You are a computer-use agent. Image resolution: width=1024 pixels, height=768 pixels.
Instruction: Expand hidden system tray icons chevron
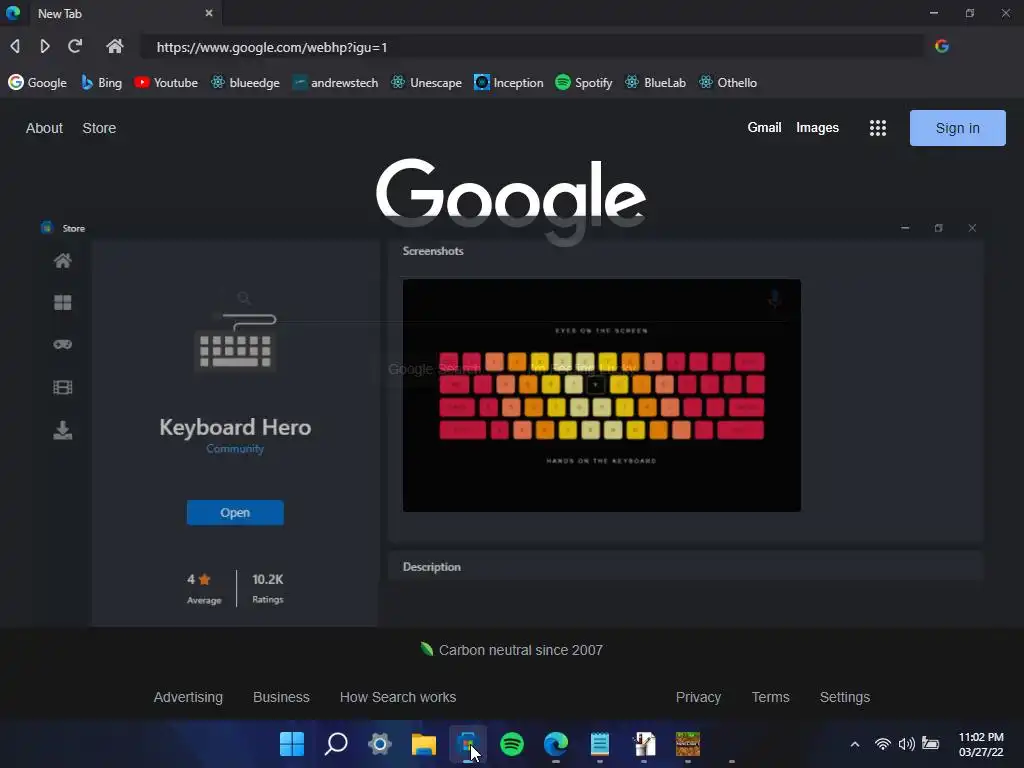(855, 744)
